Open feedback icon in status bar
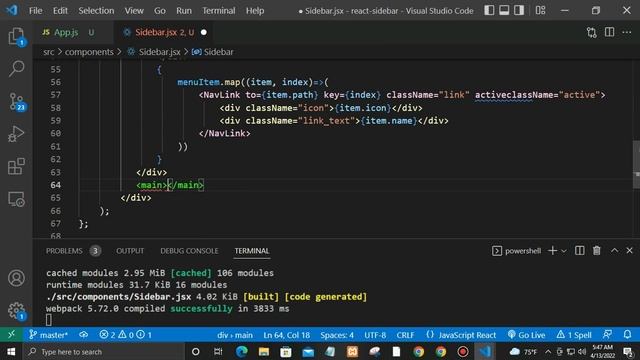This screenshot has width=640, height=360. pos(607,335)
